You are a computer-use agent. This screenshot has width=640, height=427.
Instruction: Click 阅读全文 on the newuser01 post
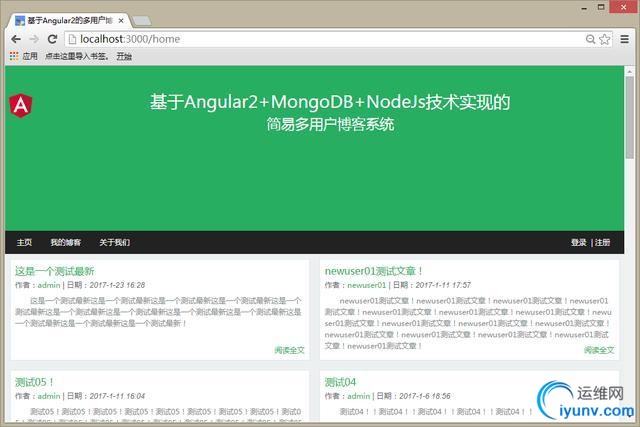click(599, 350)
